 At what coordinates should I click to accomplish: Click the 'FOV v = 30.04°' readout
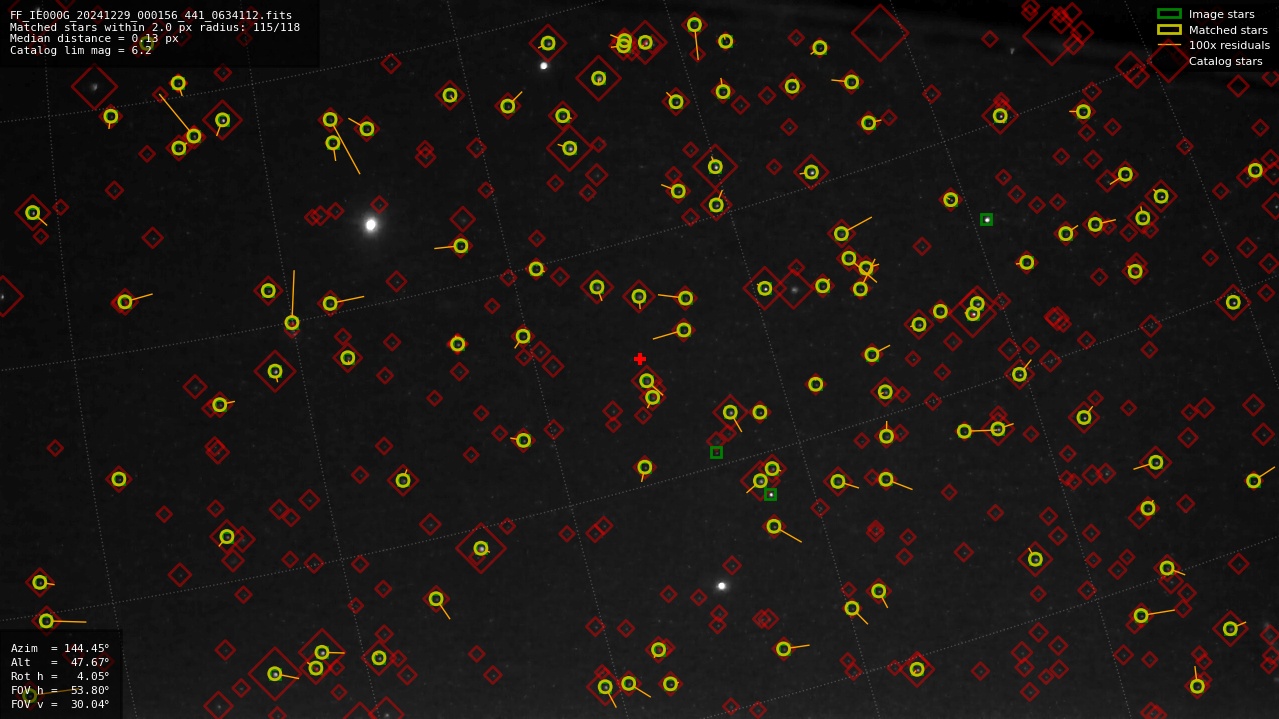(60, 704)
